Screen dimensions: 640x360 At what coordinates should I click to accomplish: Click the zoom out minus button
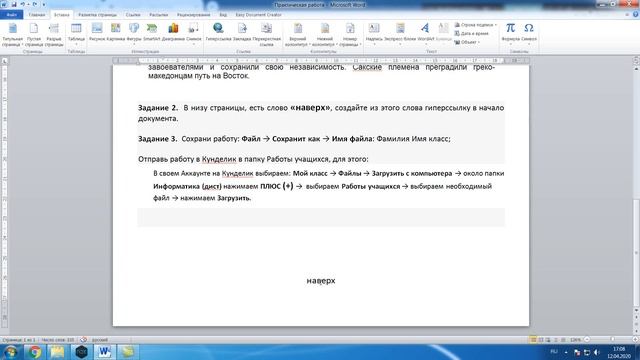[587, 340]
